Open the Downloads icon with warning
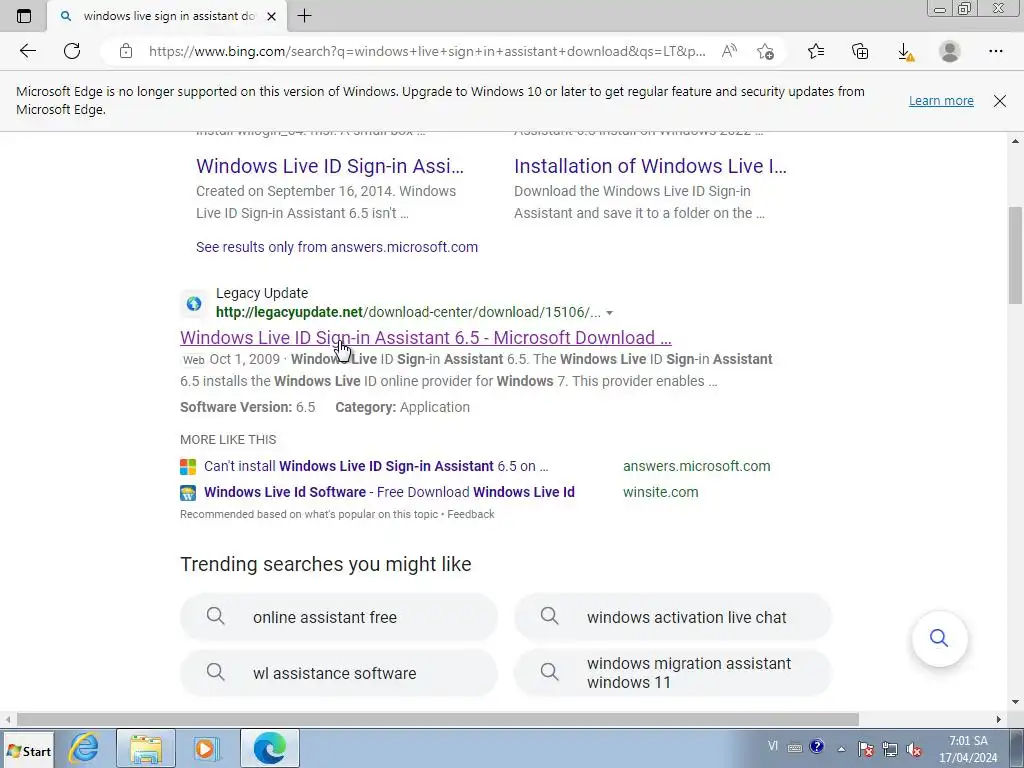 pos(905,52)
